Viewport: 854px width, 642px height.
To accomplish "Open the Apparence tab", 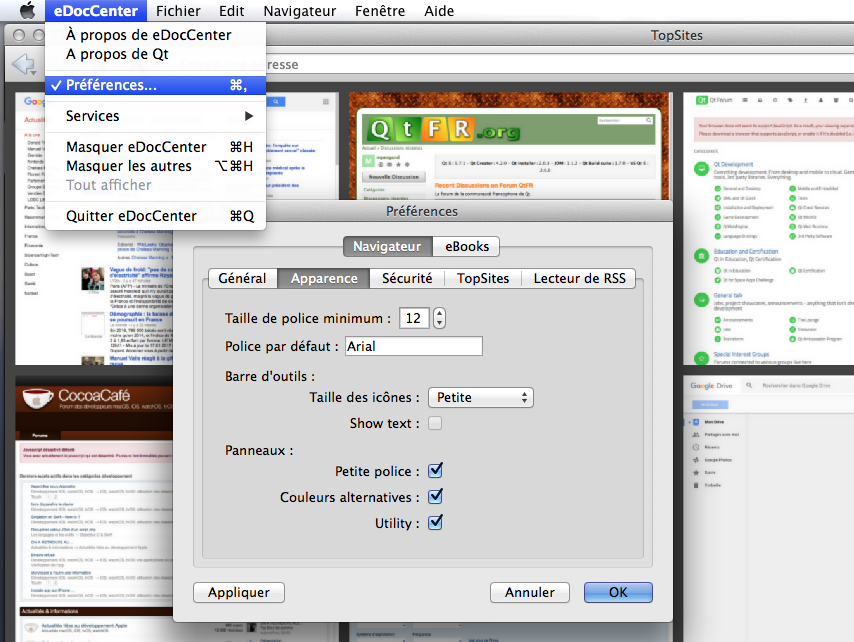I will tap(324, 278).
